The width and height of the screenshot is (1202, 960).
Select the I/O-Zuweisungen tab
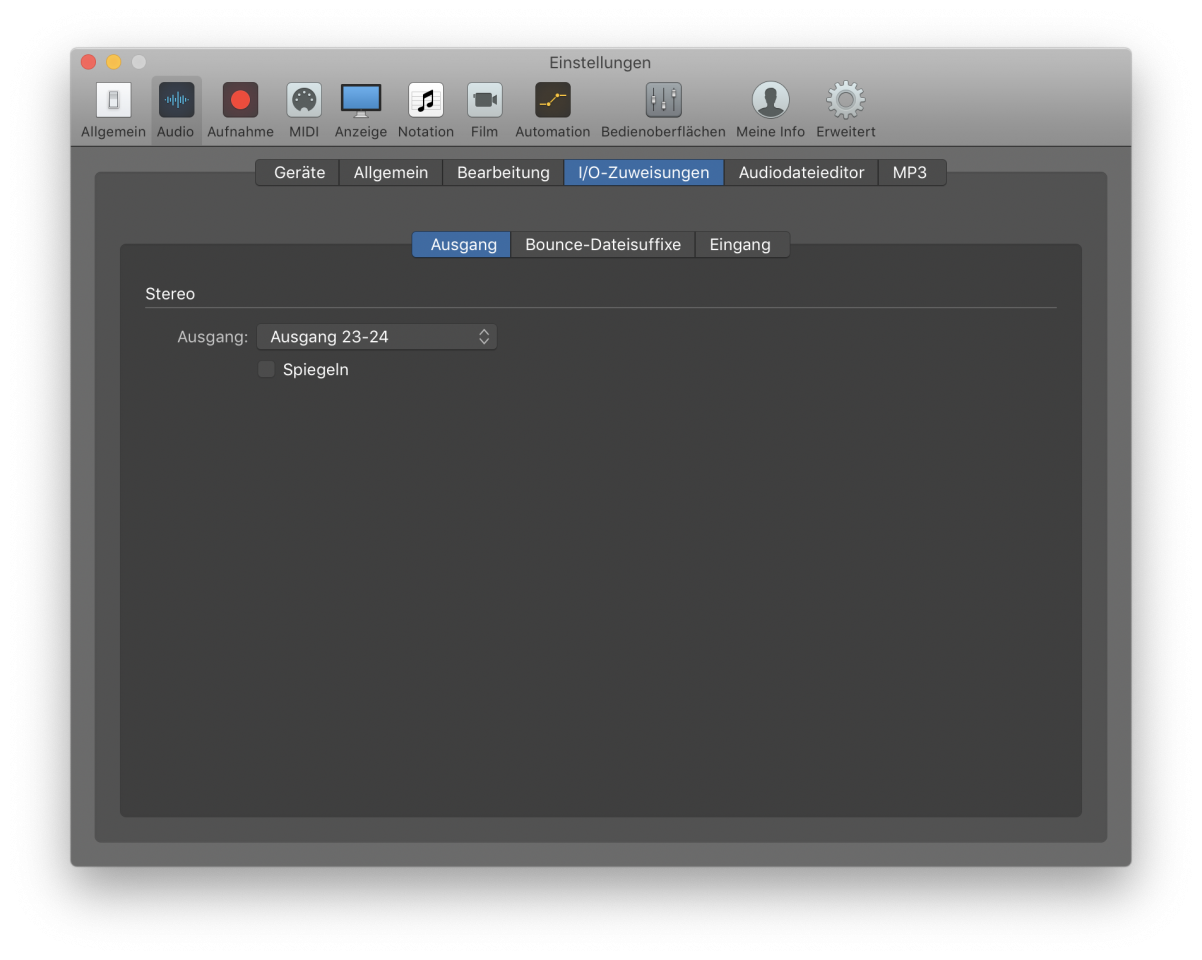click(644, 173)
